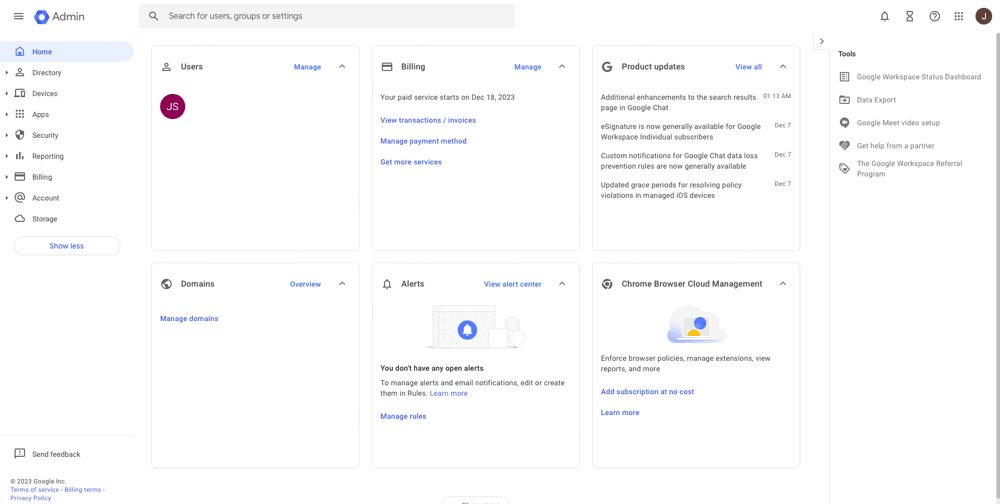
Task: Click the search magnifier icon
Action: (x=153, y=16)
